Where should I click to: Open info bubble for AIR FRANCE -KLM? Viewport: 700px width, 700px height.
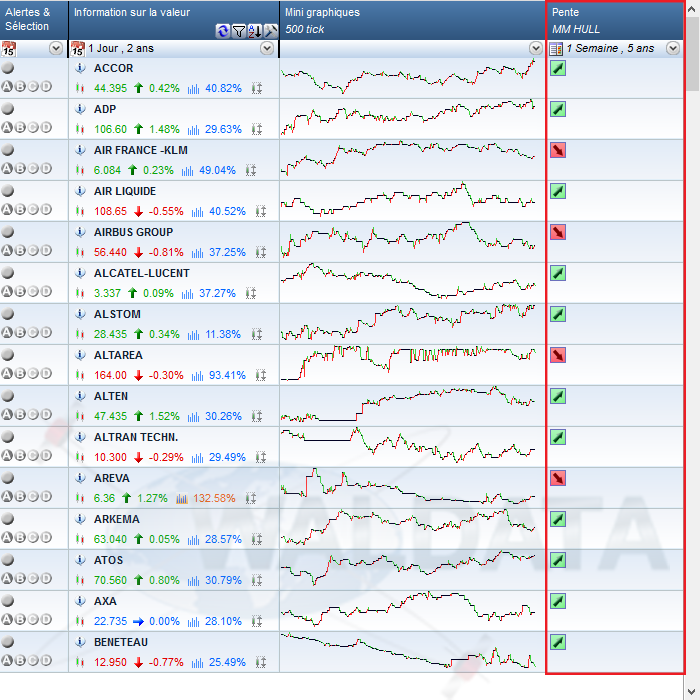(80, 150)
